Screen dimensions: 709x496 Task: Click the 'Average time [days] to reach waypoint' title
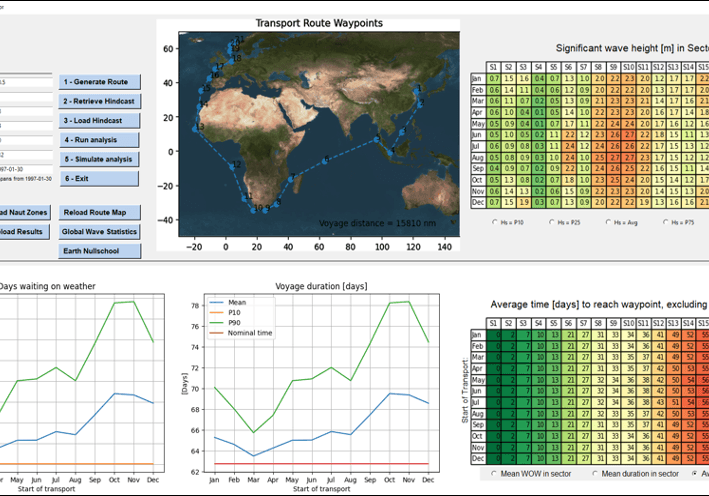[600, 305]
